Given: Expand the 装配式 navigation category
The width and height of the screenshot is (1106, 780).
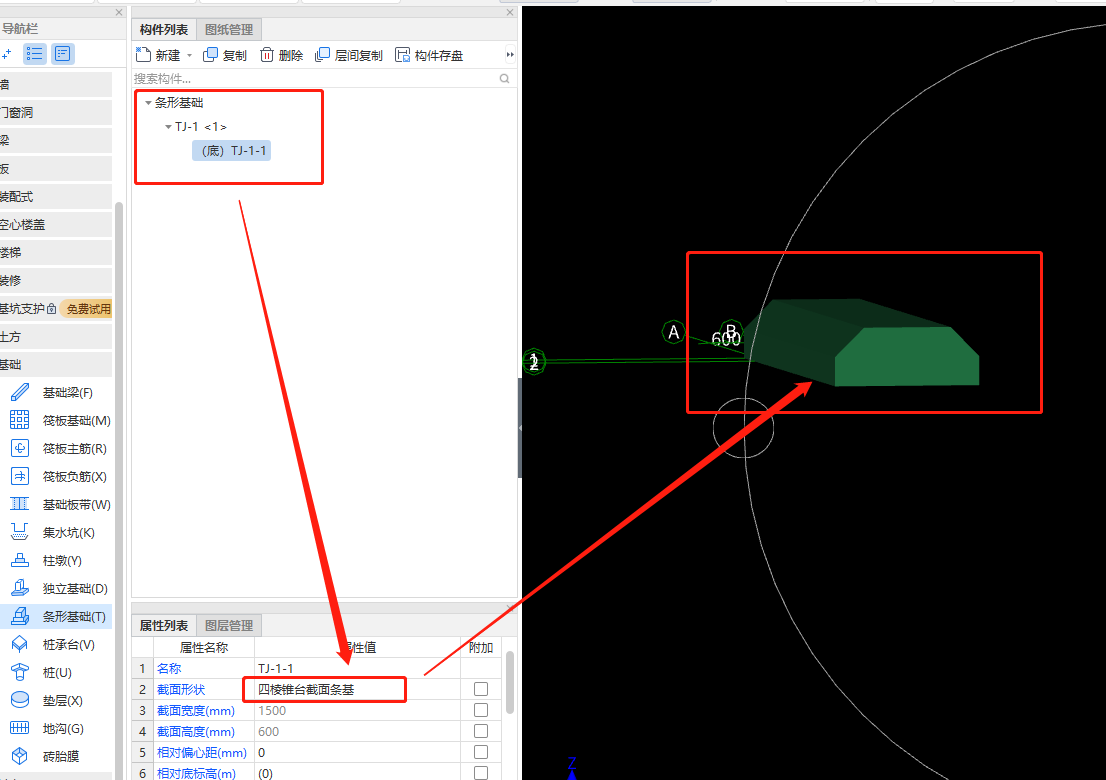Looking at the screenshot, I should tap(56, 197).
